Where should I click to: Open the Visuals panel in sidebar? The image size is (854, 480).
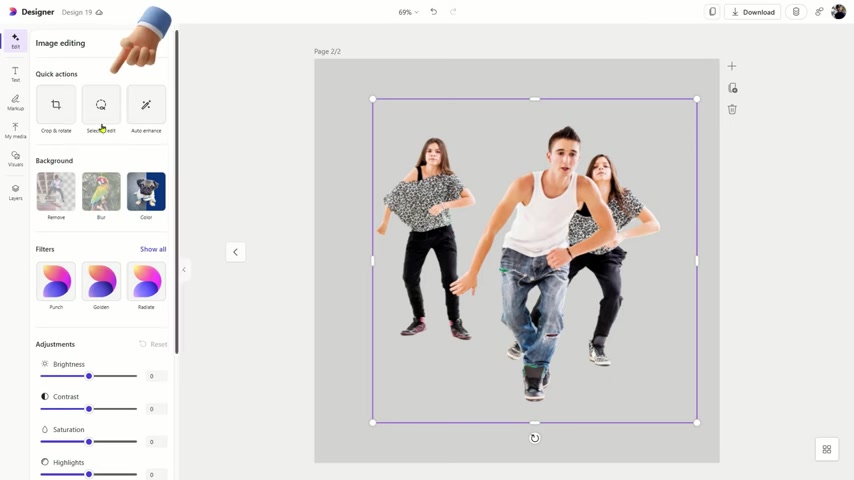[15, 159]
